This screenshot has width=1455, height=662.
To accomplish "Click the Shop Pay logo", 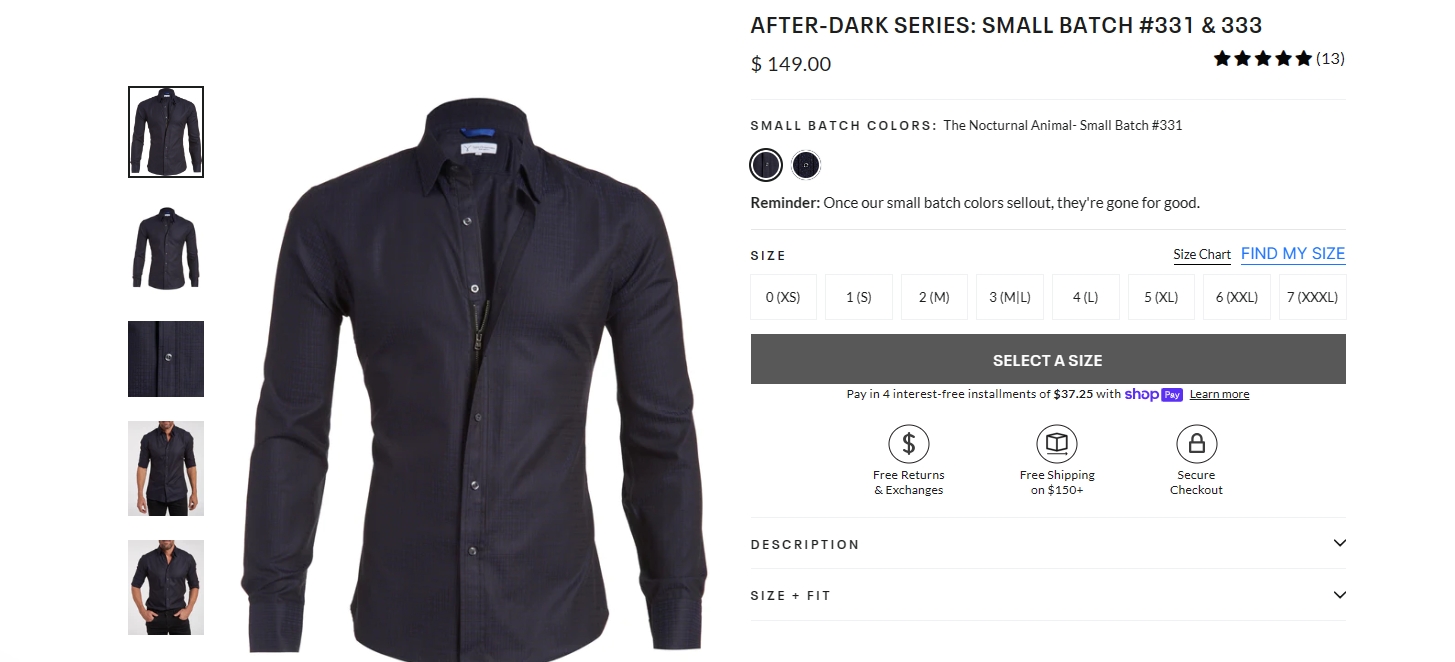I will [x=1154, y=394].
